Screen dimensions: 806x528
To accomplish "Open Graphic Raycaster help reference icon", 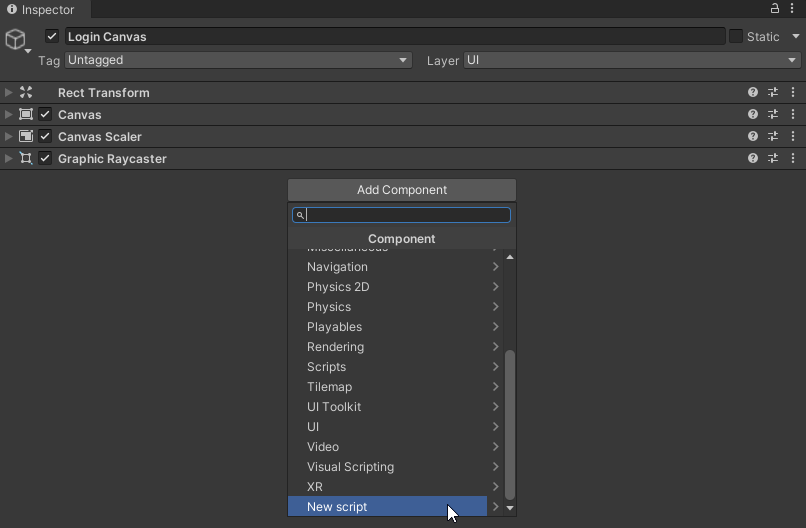I will (x=753, y=158).
